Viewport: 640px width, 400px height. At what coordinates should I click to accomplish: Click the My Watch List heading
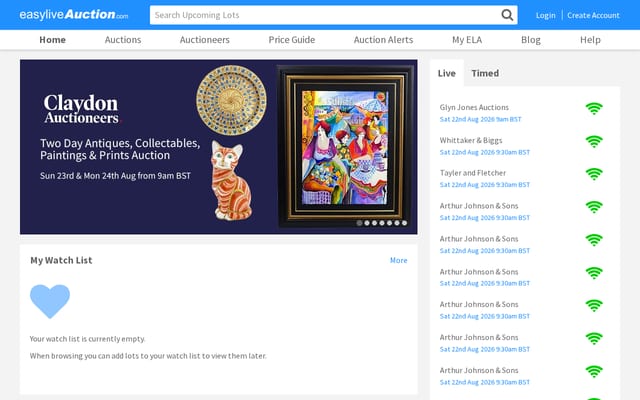click(x=61, y=260)
